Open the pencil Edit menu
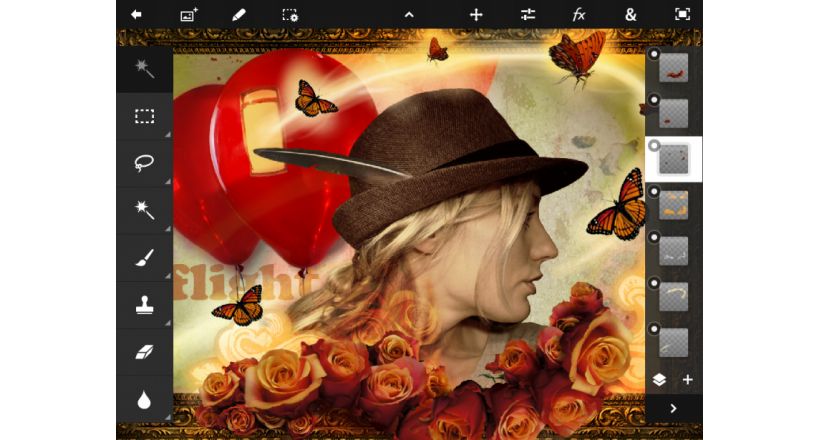 [x=239, y=15]
